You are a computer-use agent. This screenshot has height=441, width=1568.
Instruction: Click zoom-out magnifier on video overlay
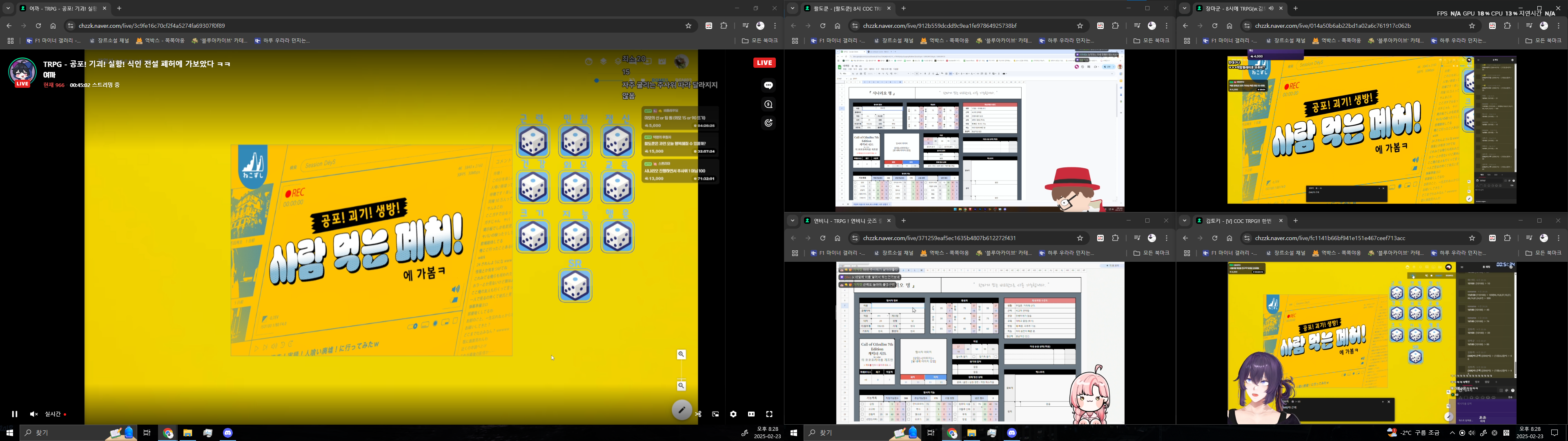point(681,386)
